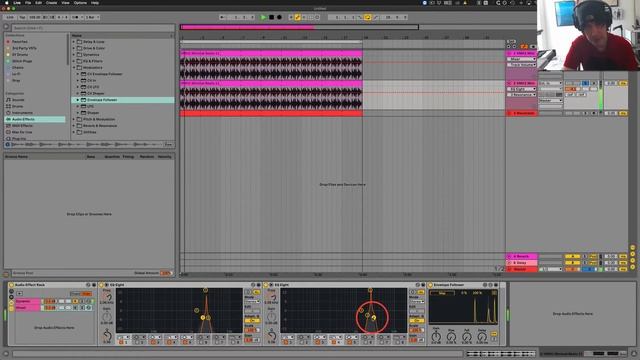Toggle Delay return track activator
The width and height of the screenshot is (640, 360).
(x=572, y=263)
